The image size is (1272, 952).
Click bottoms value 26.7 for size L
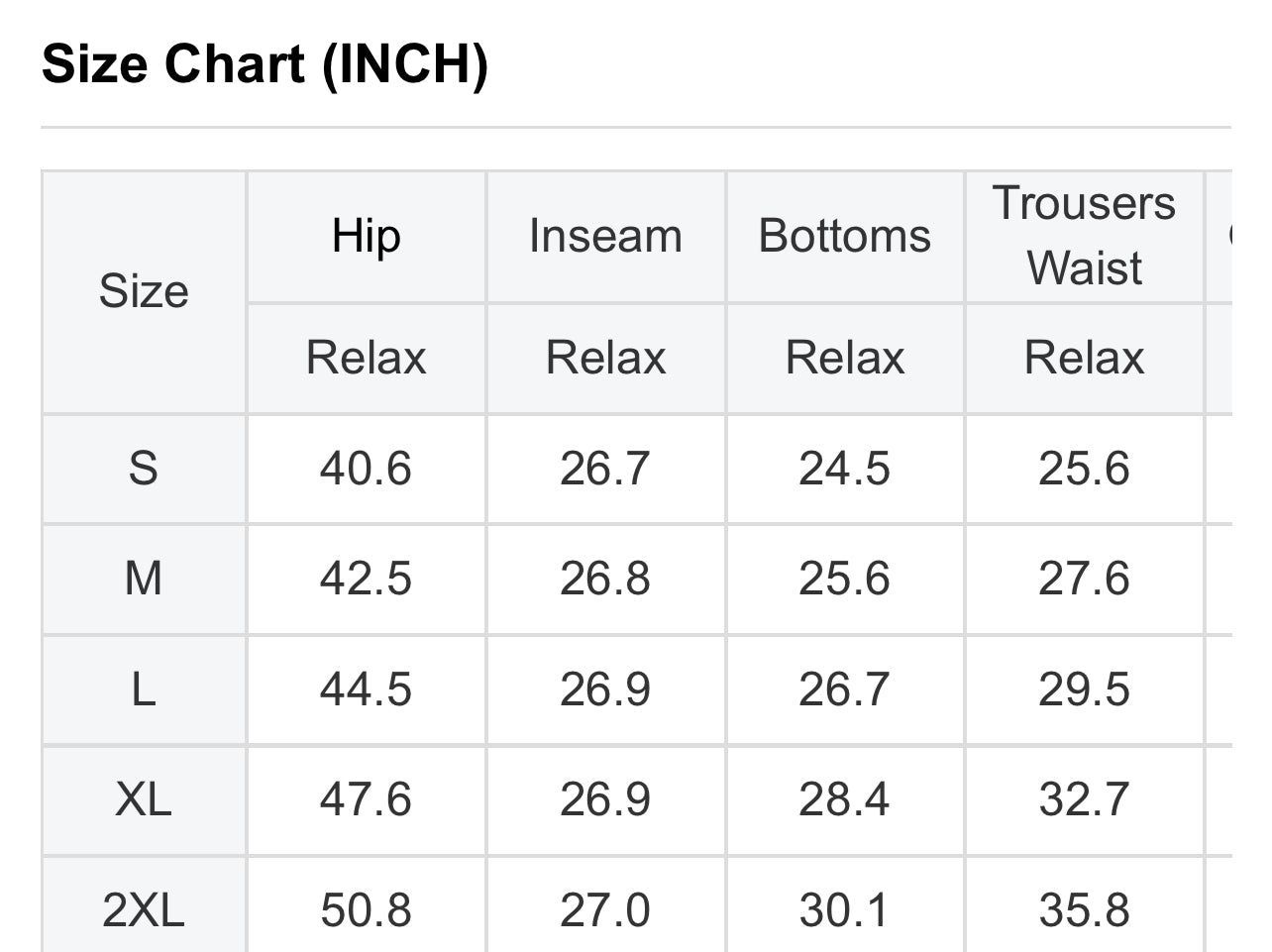click(x=844, y=689)
